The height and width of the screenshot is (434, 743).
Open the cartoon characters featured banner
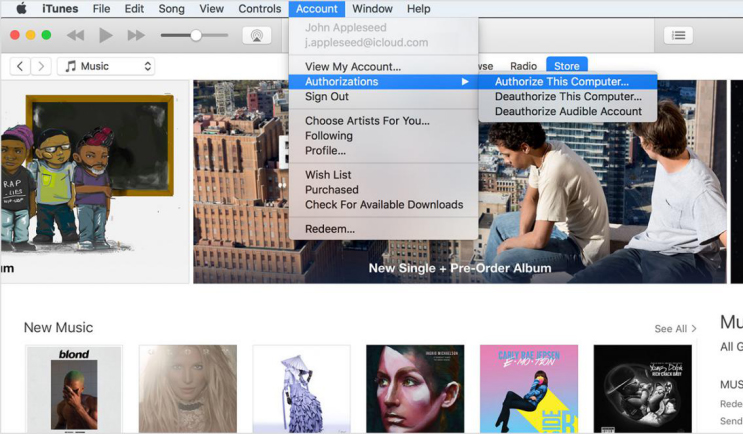95,181
